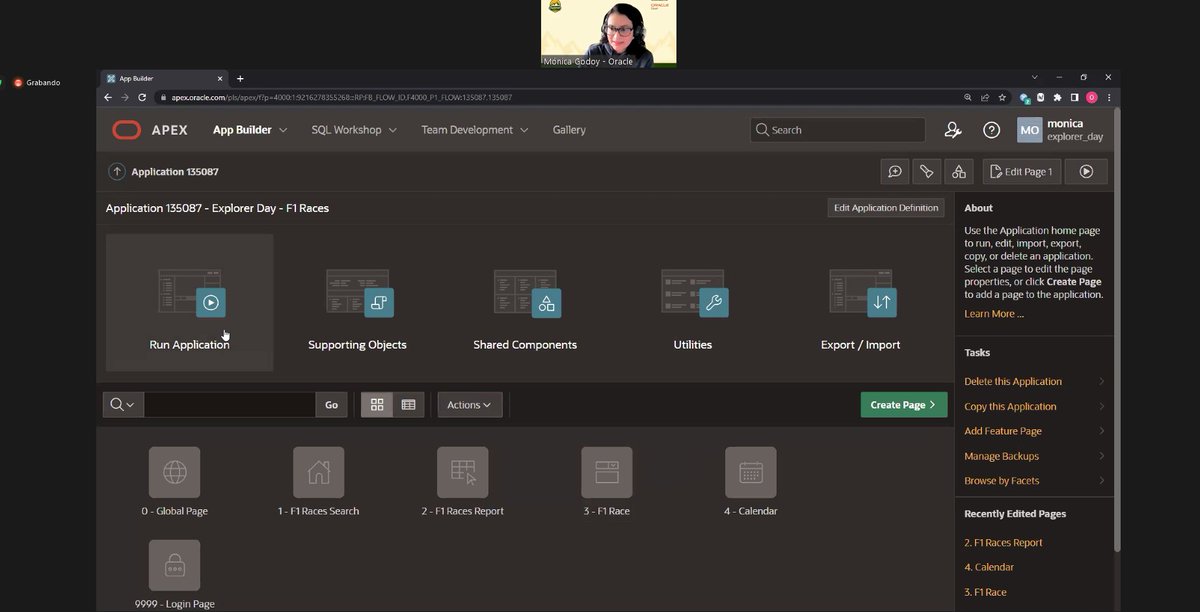1200x612 pixels.
Task: Open Chrome three-dot menu
Action: click(1109, 97)
